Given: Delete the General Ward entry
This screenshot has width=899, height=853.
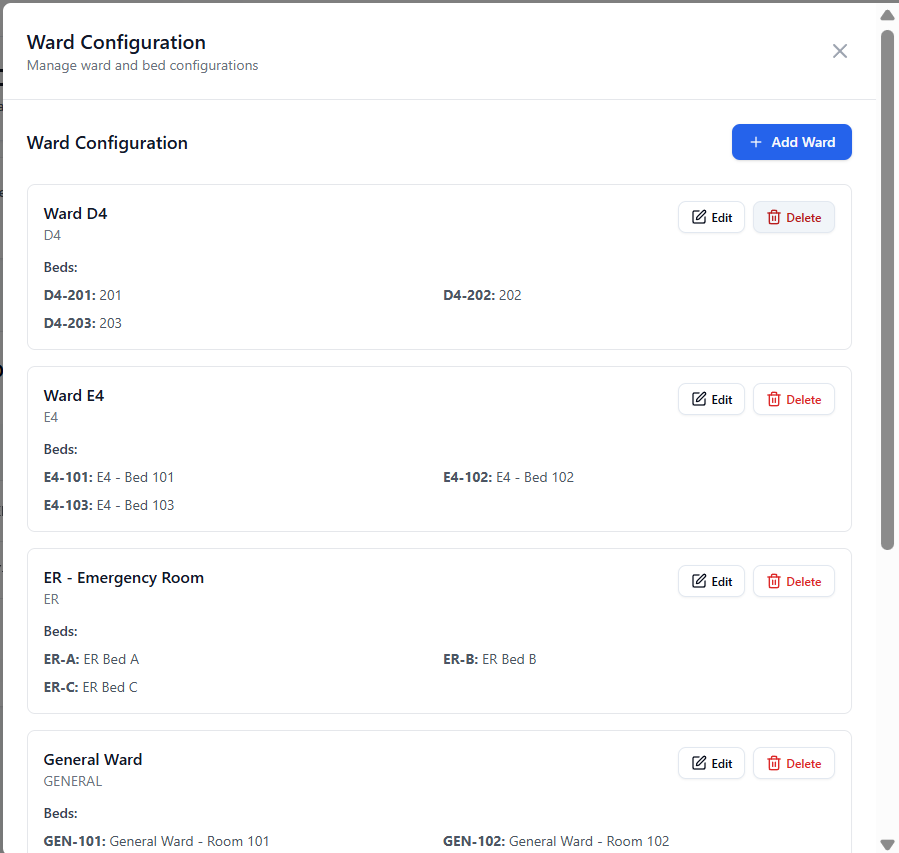Looking at the screenshot, I should (794, 764).
